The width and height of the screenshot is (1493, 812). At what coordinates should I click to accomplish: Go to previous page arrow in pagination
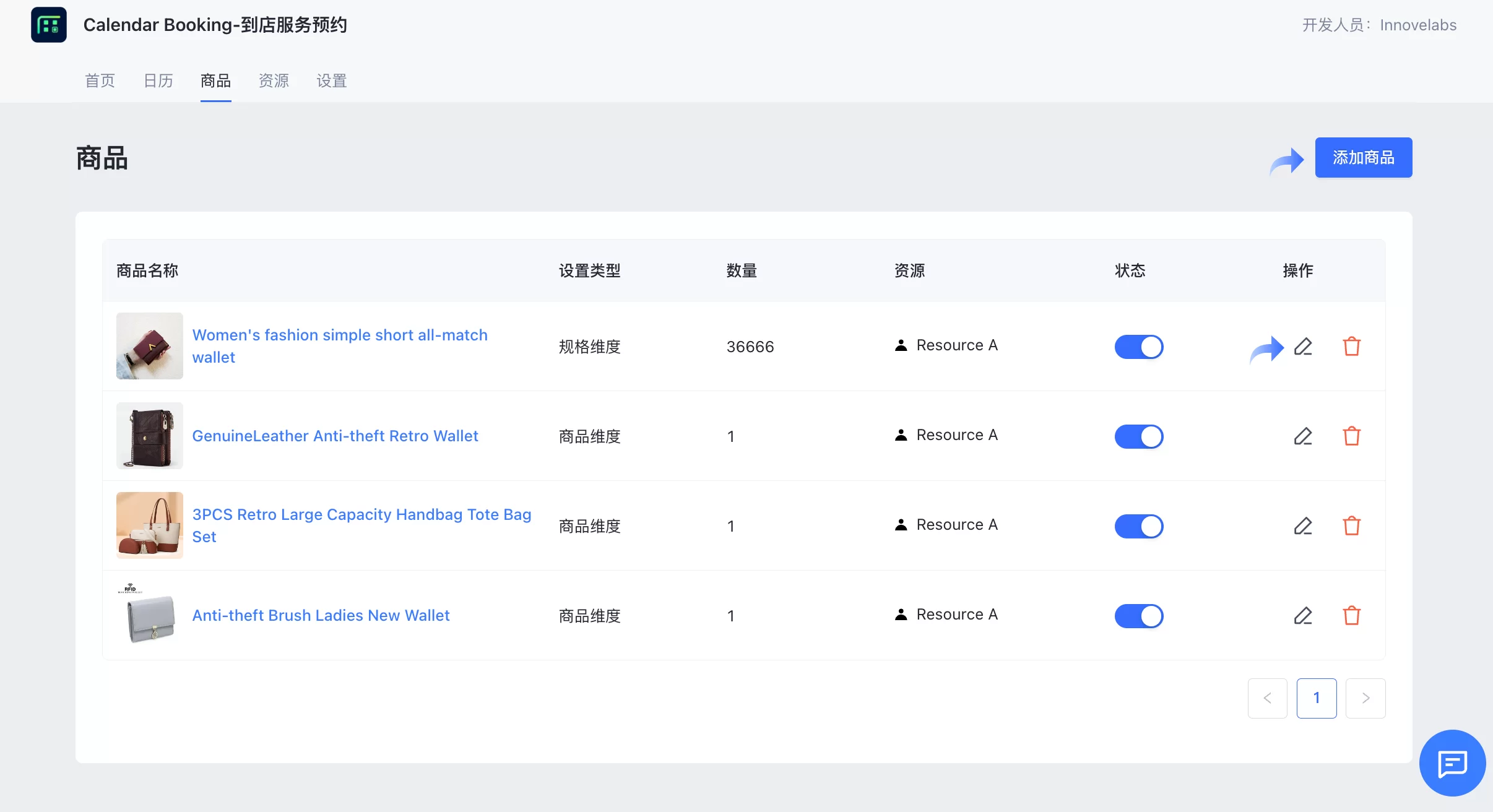[1267, 698]
